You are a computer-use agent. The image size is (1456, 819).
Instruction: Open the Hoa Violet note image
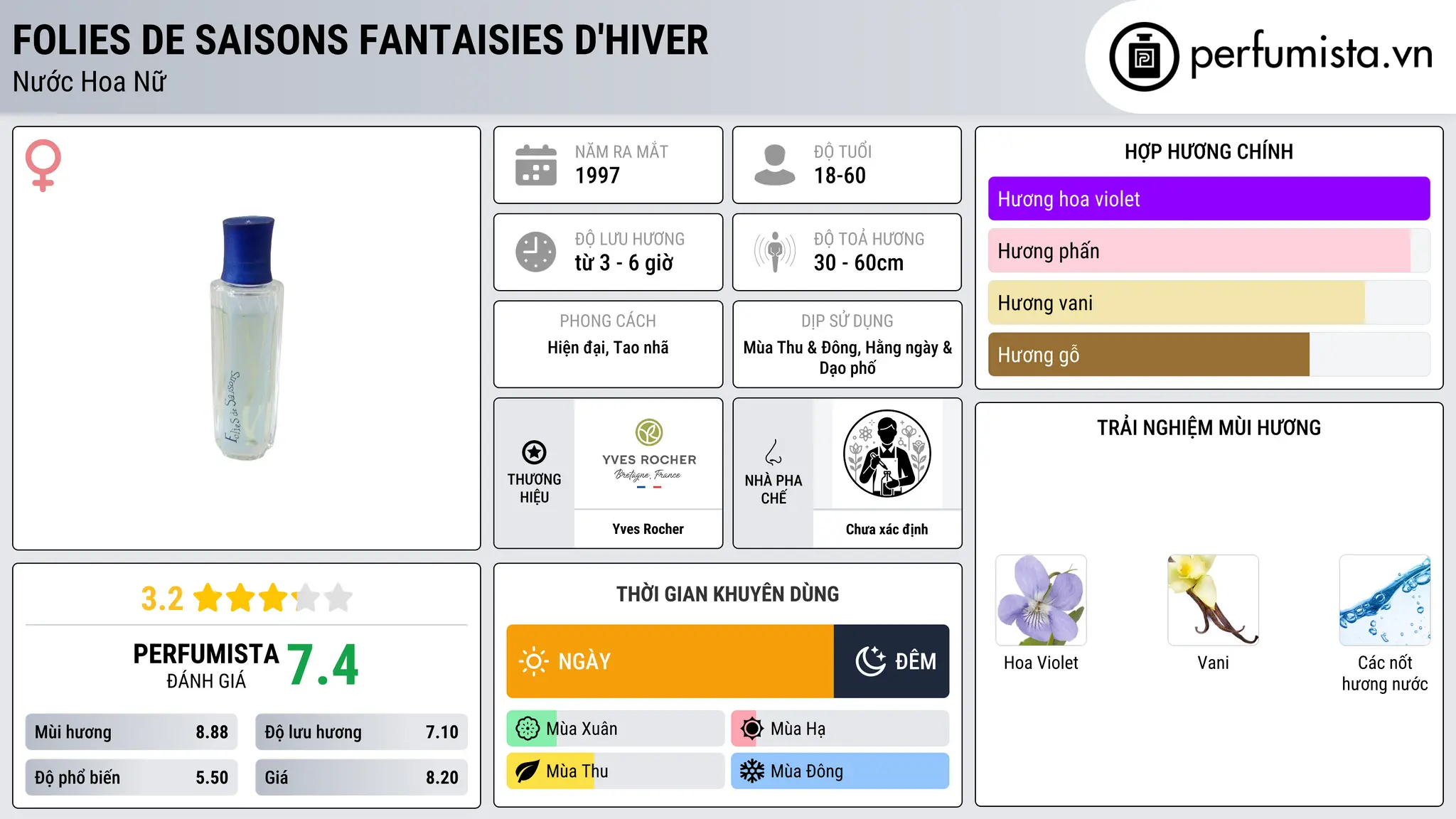(x=1041, y=600)
